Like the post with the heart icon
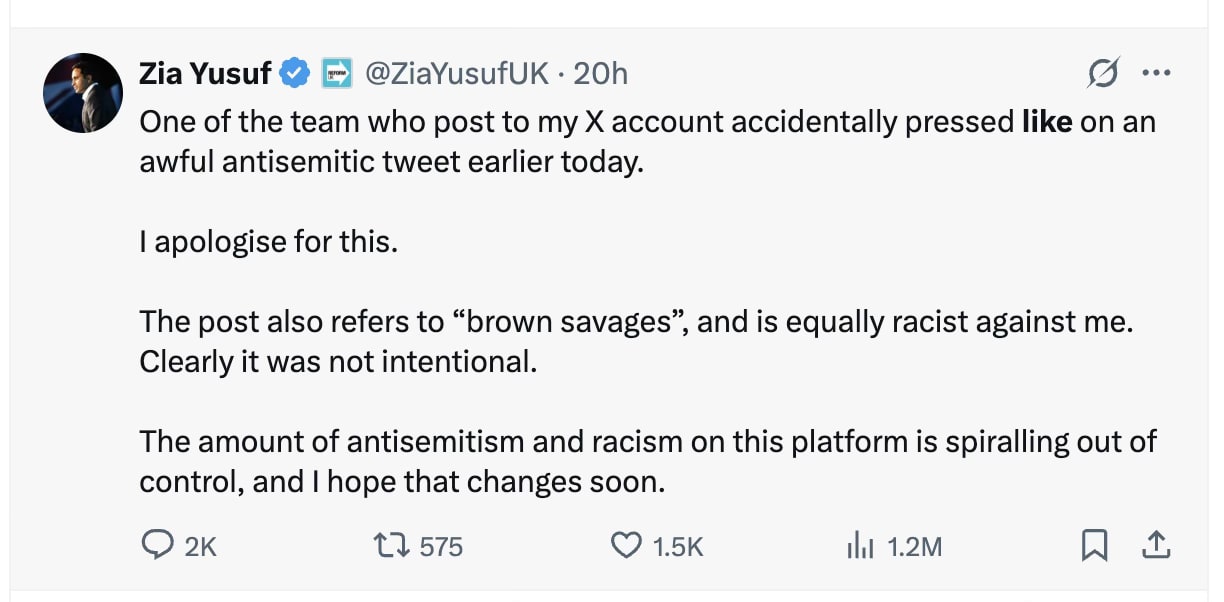The image size is (1224, 602). (626, 545)
